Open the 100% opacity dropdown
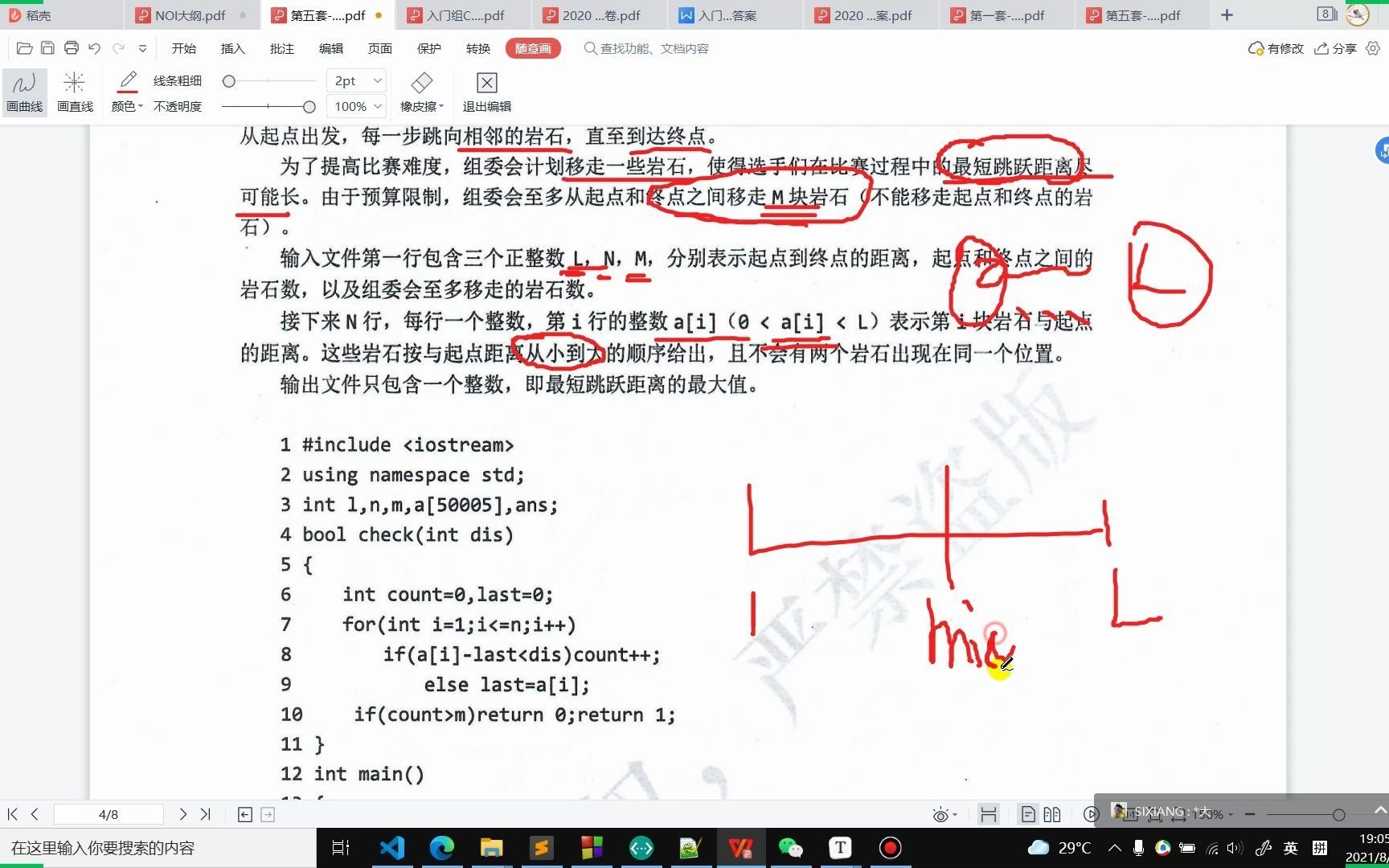1389x868 pixels. point(355,105)
